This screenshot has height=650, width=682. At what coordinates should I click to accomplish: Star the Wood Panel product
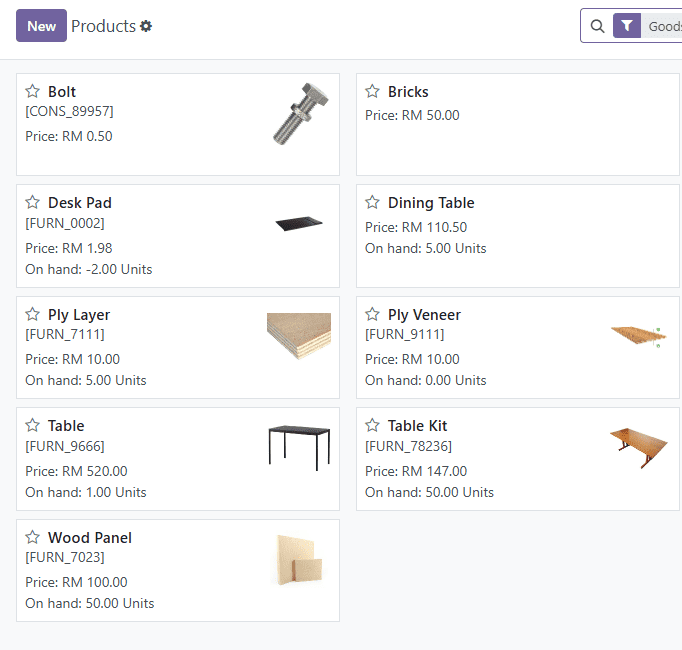33,538
